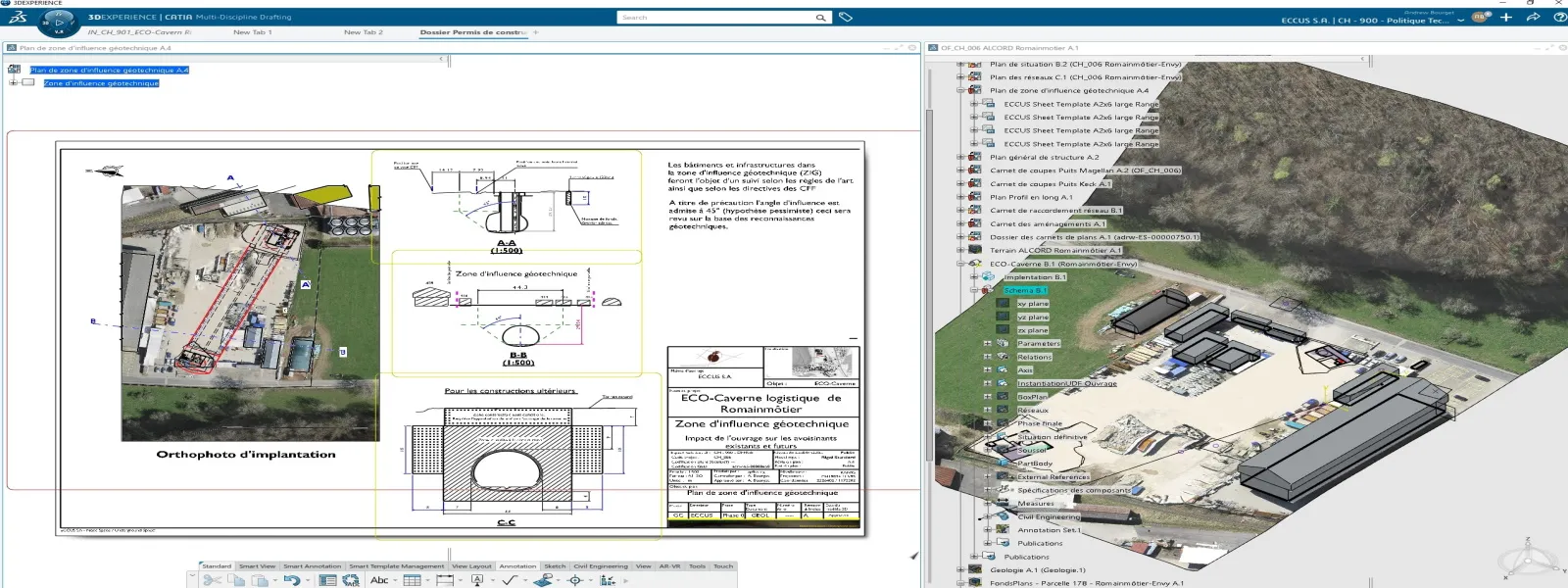Click the 3D annotation surface icon
The height and width of the screenshot is (588, 1568).
[x=543, y=580]
